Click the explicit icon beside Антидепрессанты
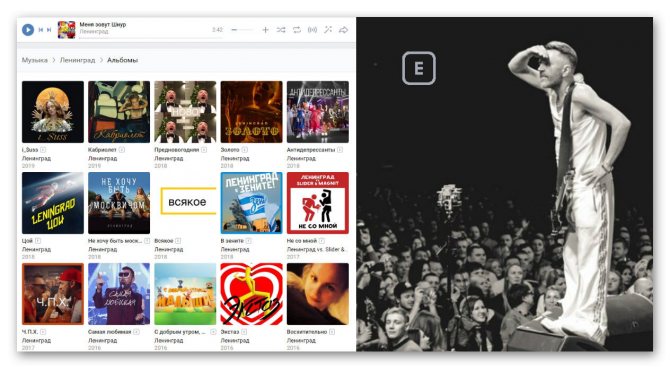 (x=340, y=150)
